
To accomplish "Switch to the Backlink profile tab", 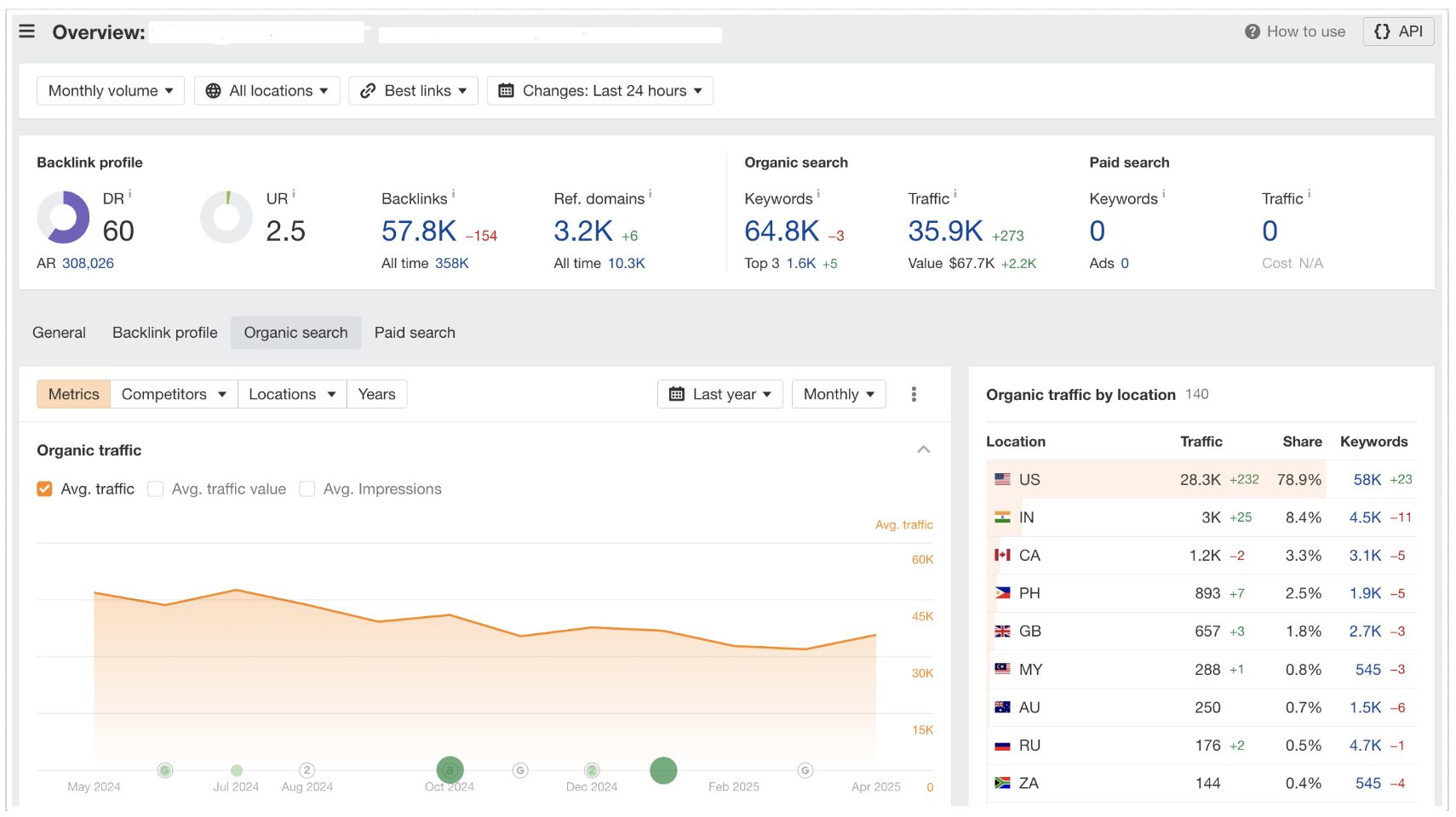I will 164,333.
